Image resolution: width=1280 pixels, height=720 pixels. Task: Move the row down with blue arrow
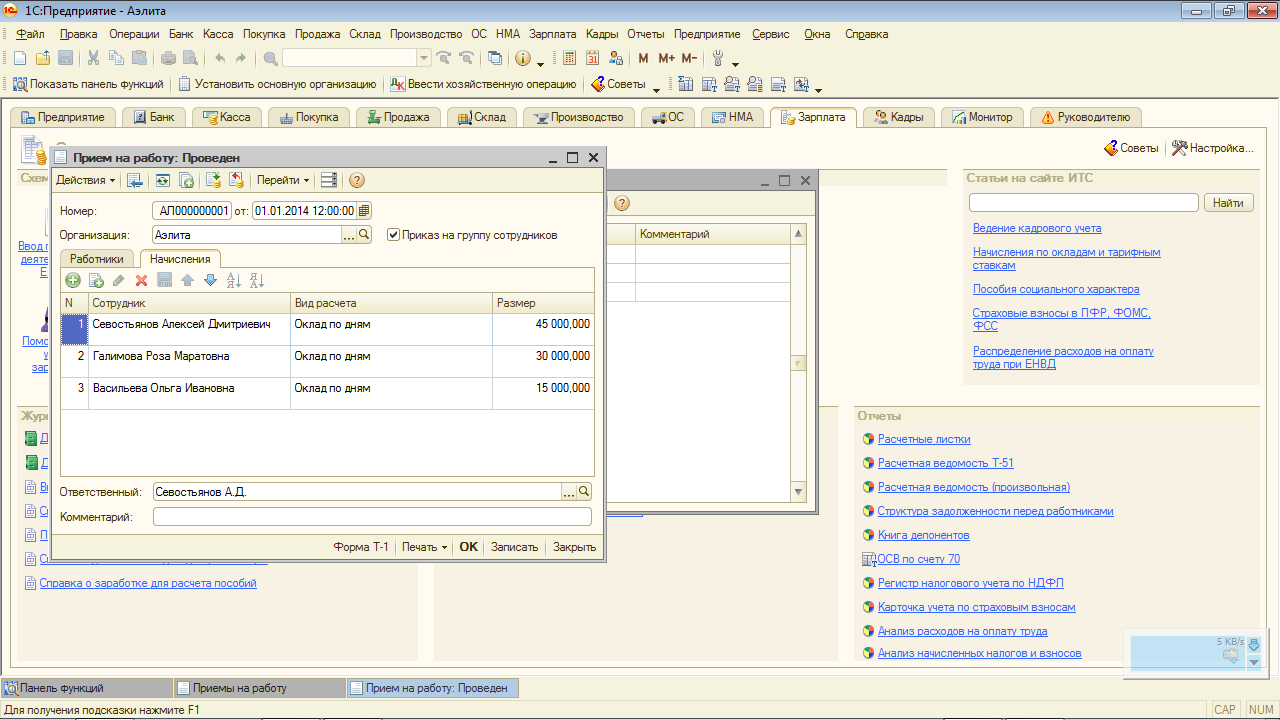tap(210, 281)
